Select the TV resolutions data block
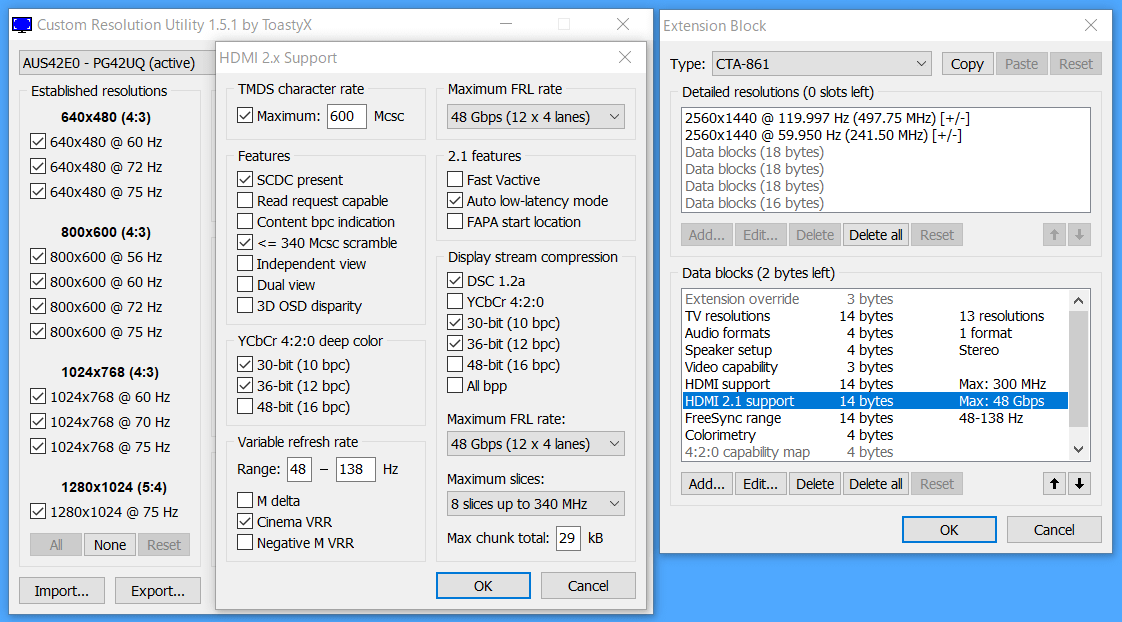Image resolution: width=1122 pixels, height=622 pixels. pos(876,316)
